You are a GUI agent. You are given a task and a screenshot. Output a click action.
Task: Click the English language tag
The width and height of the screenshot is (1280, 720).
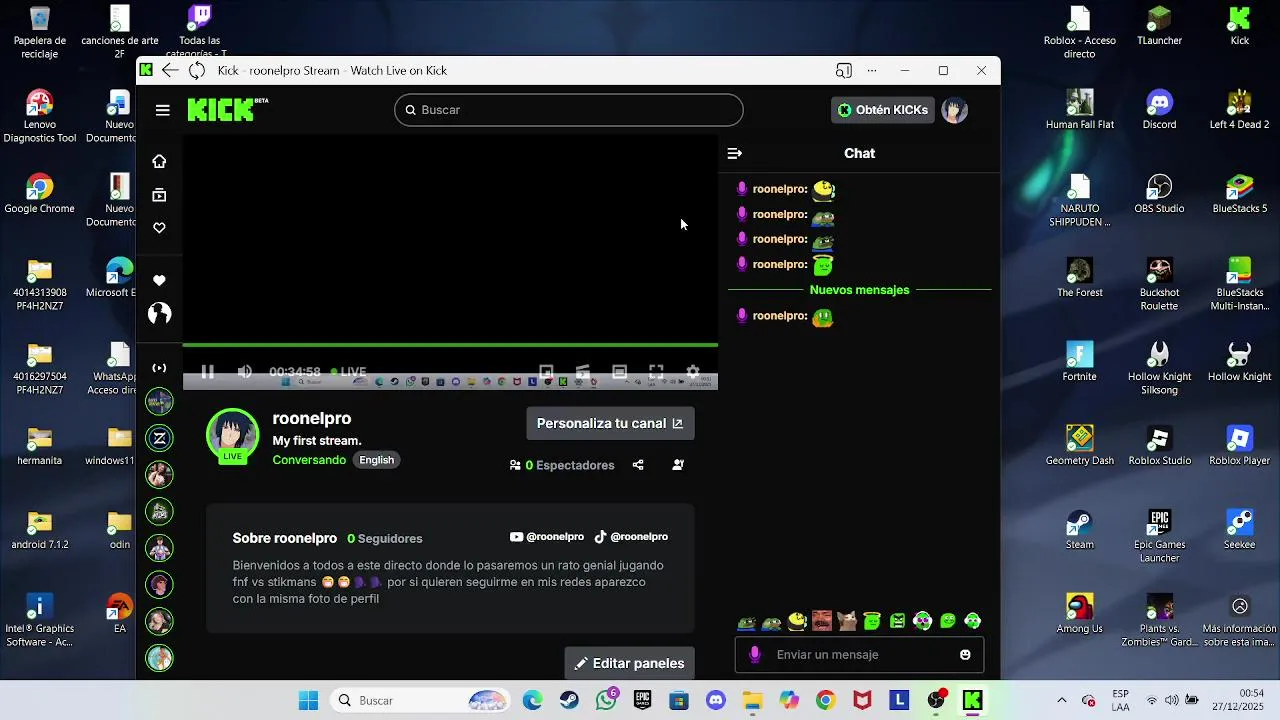tap(377, 460)
